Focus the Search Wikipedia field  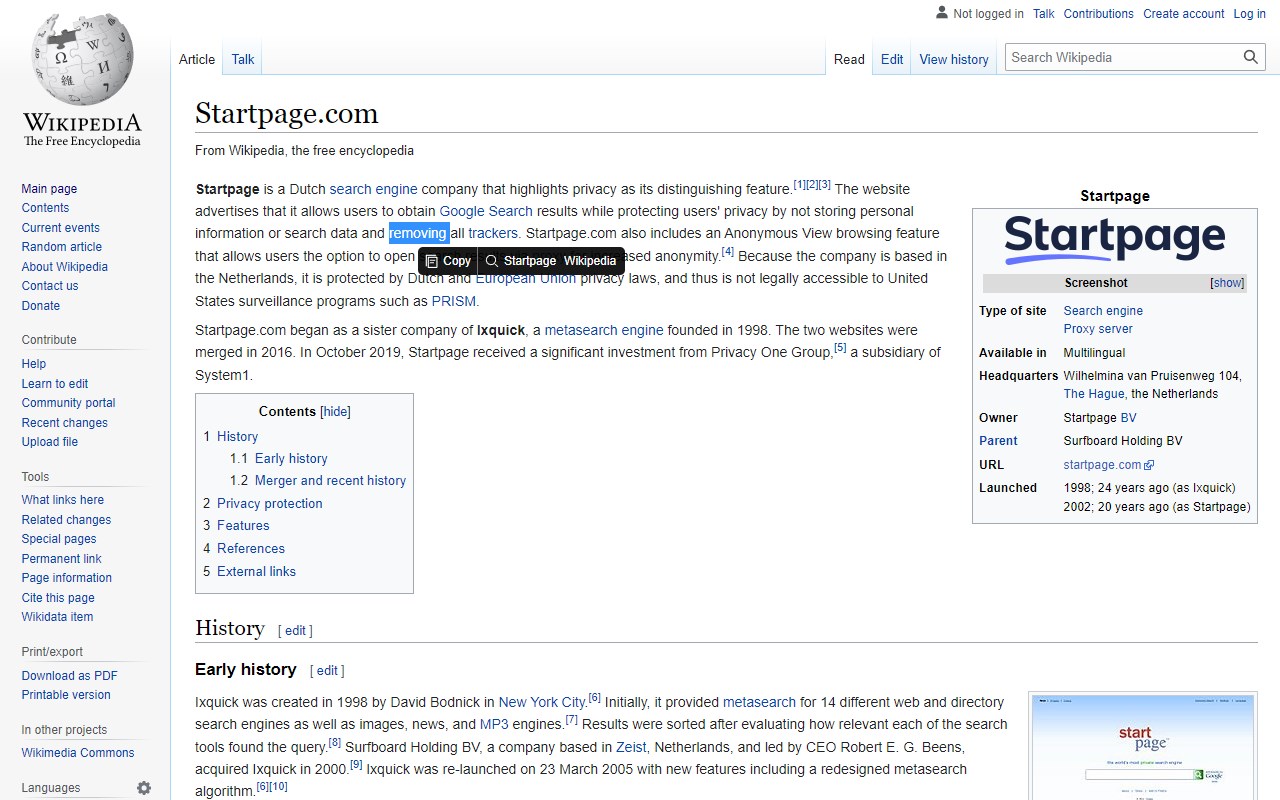pos(1122,57)
